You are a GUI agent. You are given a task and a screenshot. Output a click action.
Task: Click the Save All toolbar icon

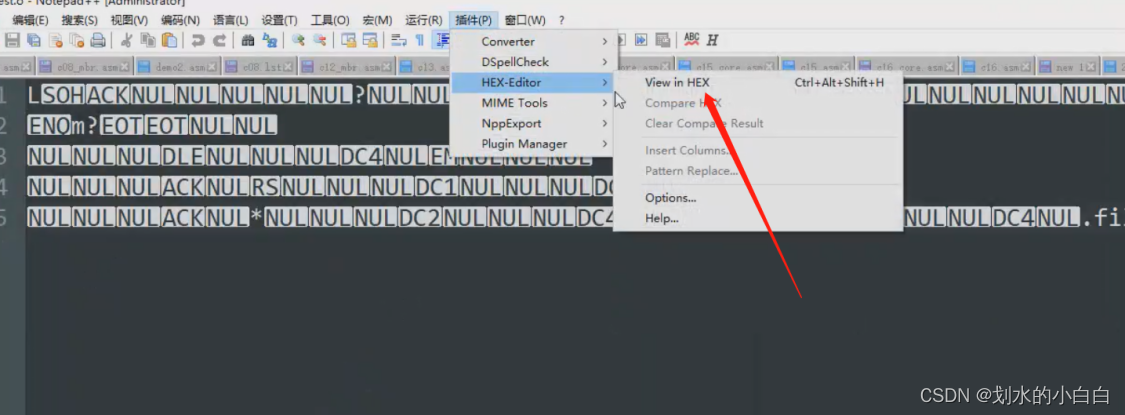tap(34, 40)
